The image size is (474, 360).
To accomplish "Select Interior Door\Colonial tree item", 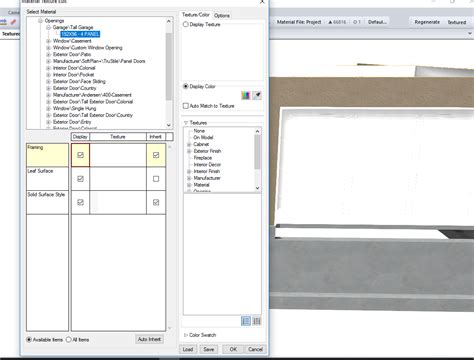I will point(74,68).
